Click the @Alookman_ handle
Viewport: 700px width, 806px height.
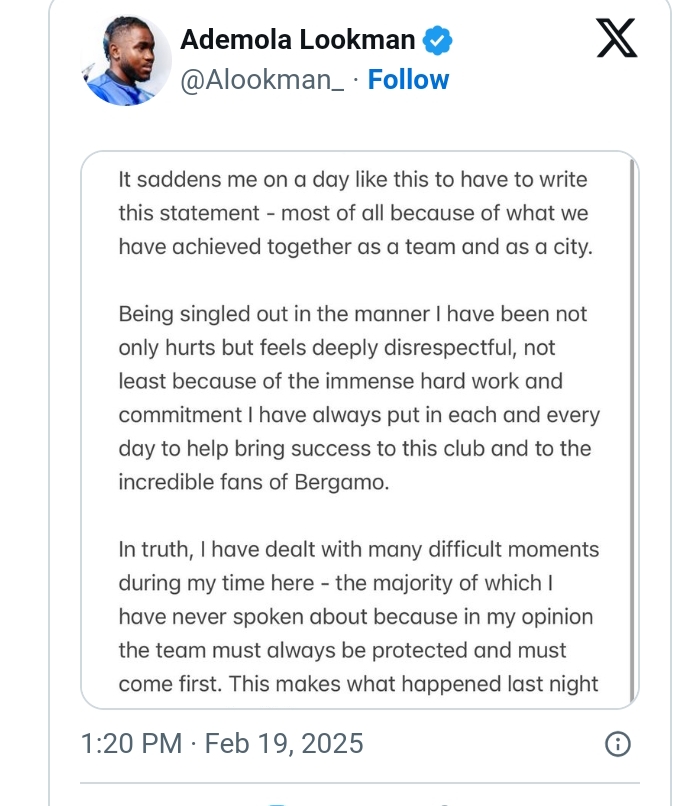(x=262, y=80)
